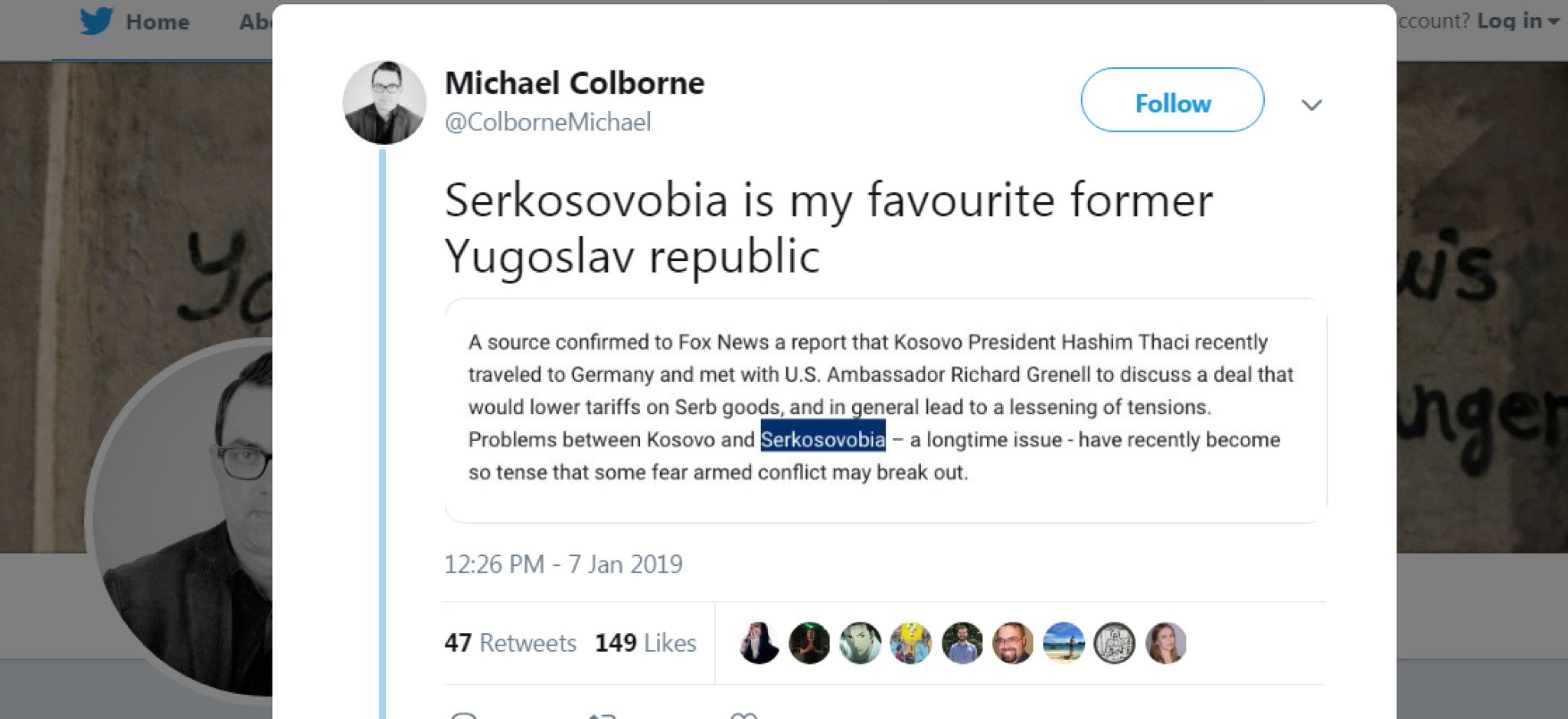View the 149 Likes list
The image size is (1568, 719).
click(648, 643)
